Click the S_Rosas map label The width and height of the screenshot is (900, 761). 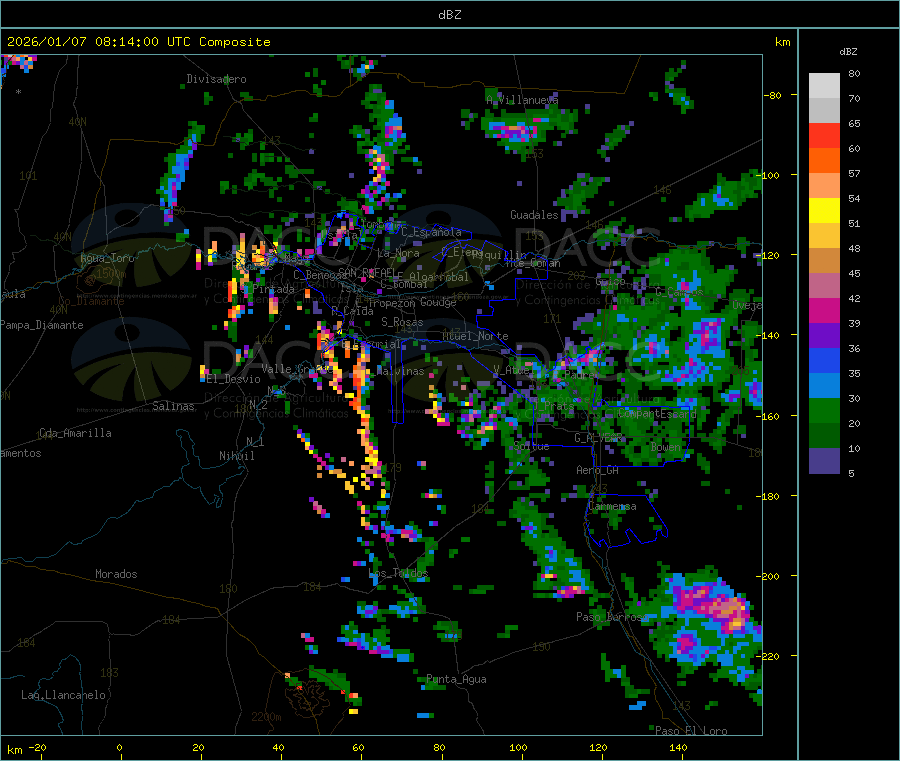point(402,322)
